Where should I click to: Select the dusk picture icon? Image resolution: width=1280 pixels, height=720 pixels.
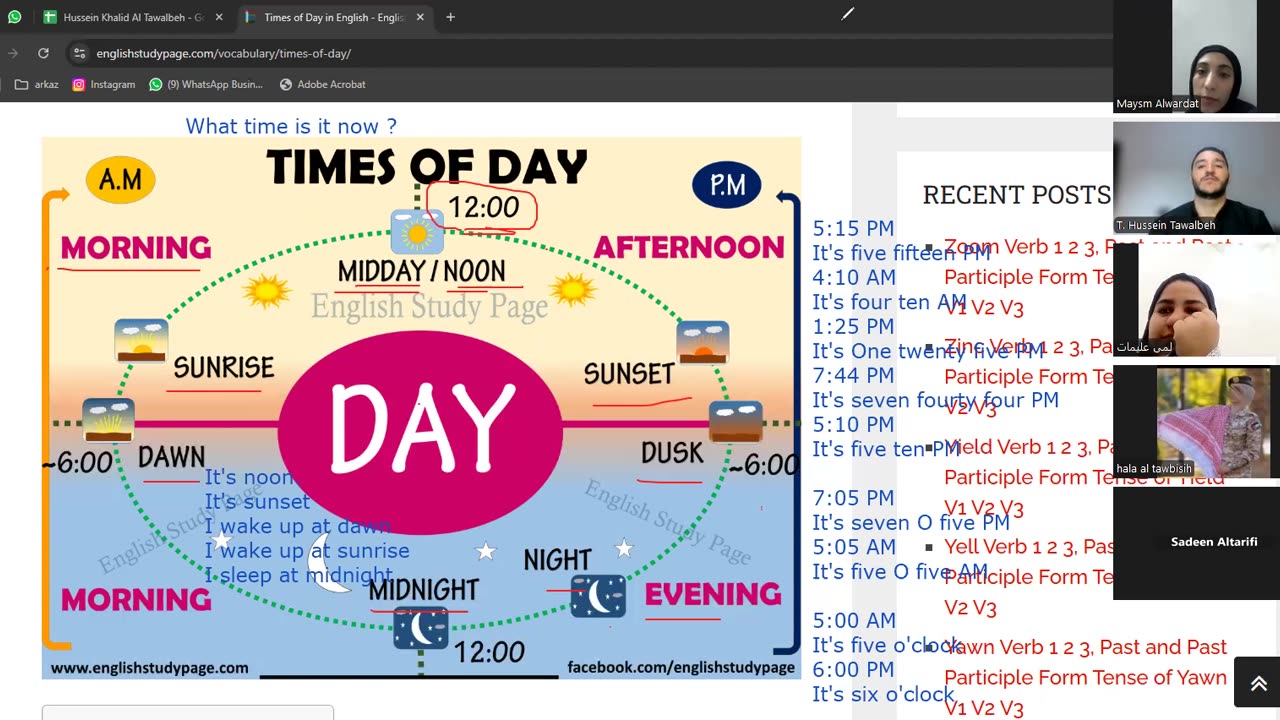point(736,421)
